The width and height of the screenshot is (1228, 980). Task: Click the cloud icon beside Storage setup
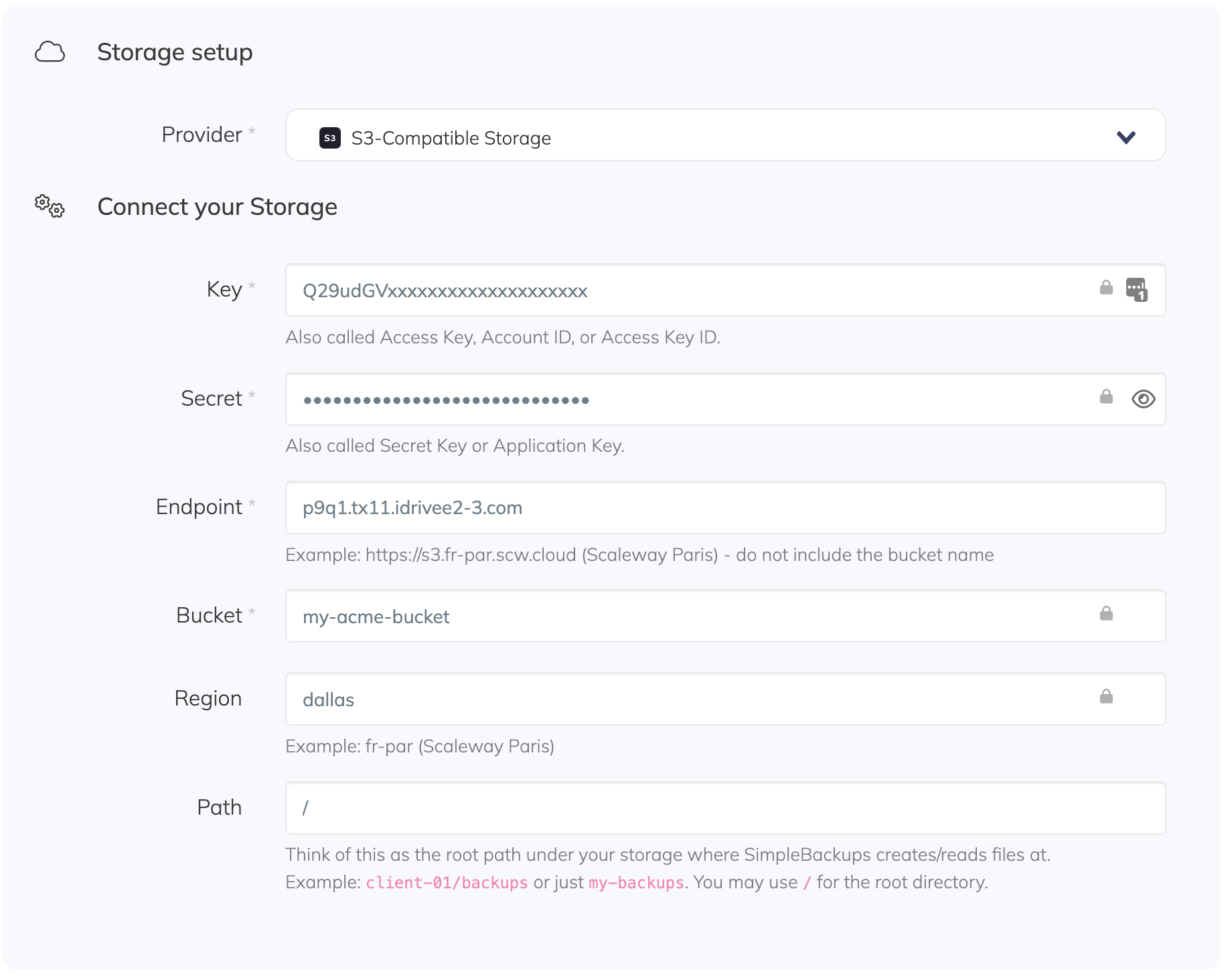tap(51, 51)
